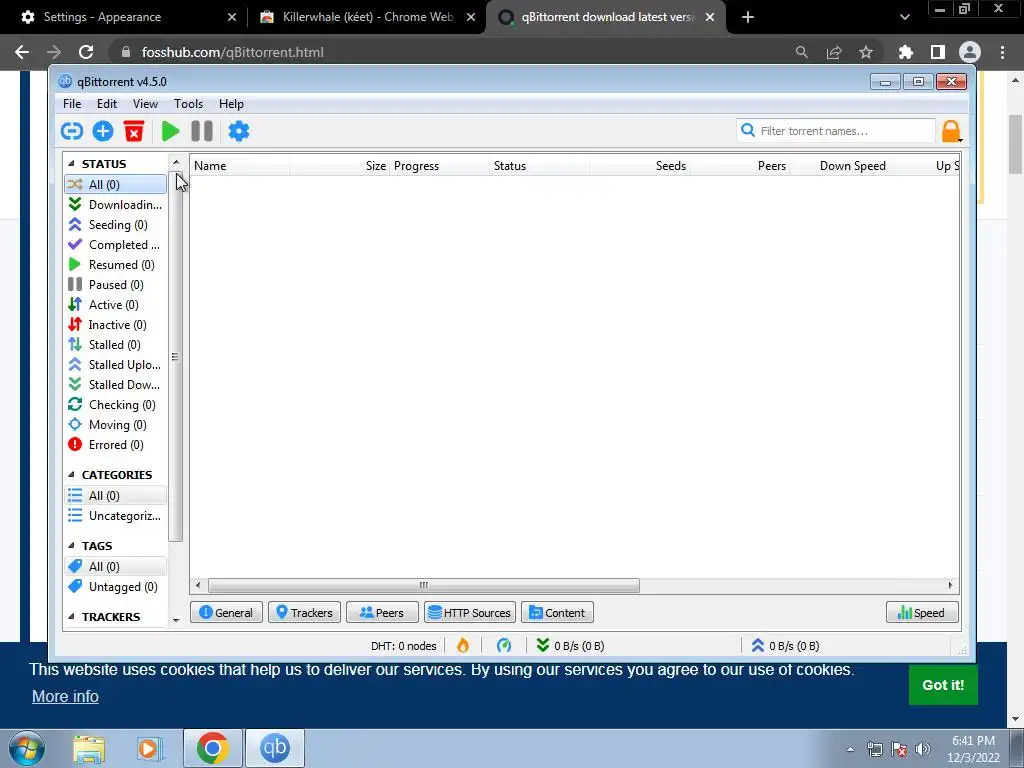Switch to the Trackers tab
Image resolution: width=1024 pixels, height=768 pixels.
point(304,613)
